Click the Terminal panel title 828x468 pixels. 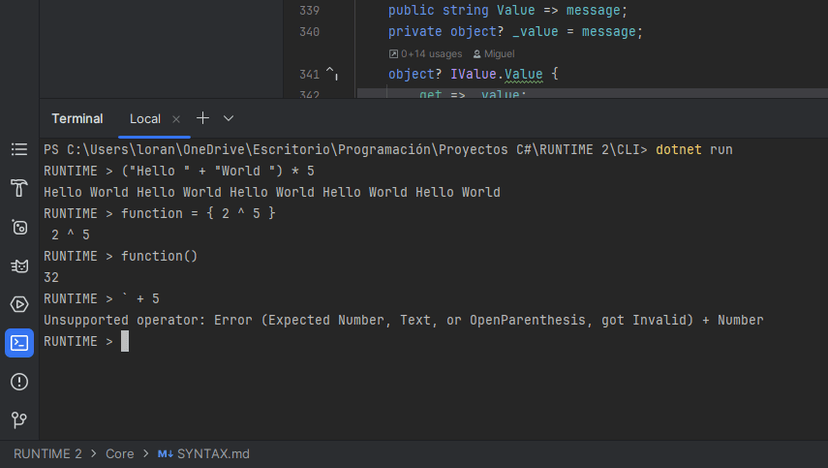tap(77, 119)
